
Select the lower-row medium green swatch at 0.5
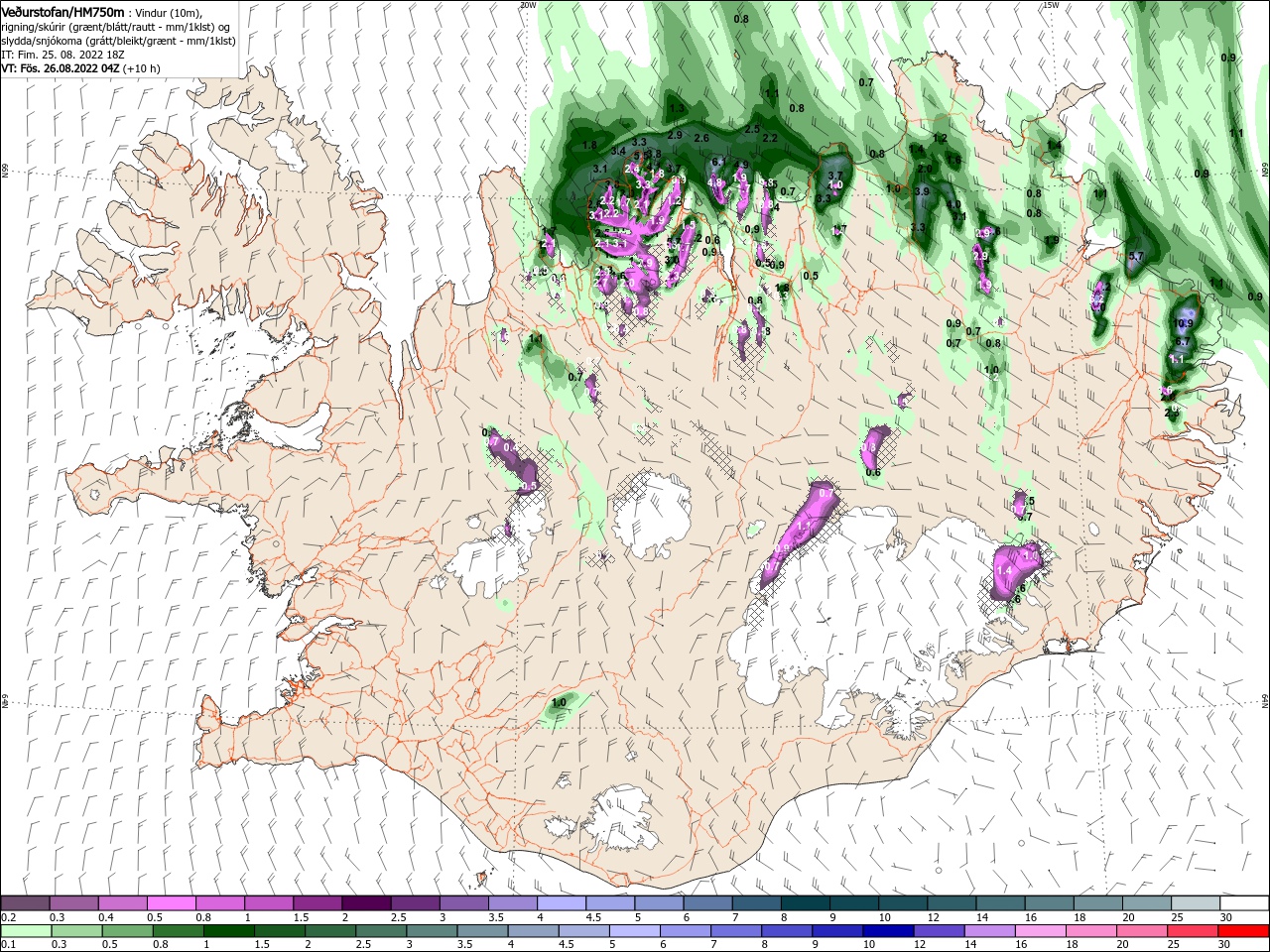coord(128,931)
